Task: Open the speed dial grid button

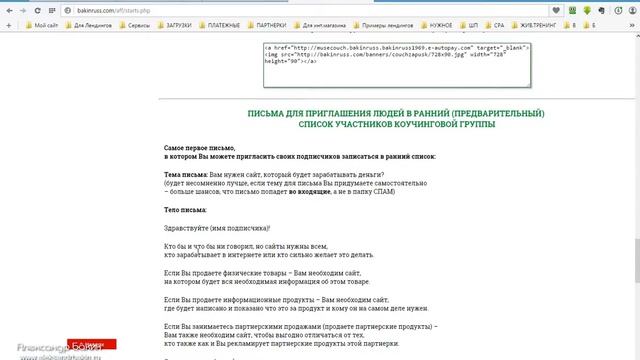Action: click(x=52, y=11)
